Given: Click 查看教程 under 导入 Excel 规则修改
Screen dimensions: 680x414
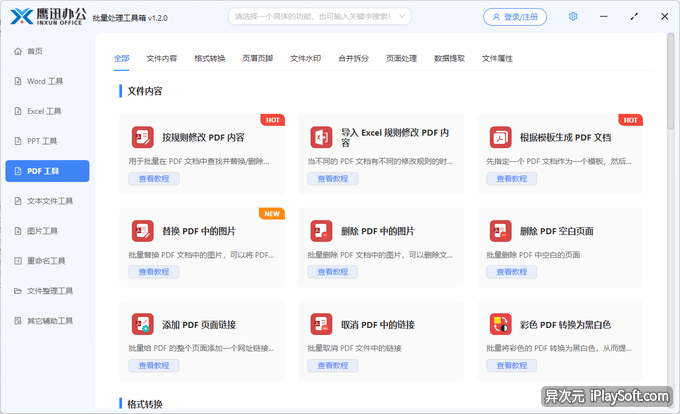Looking at the screenshot, I should pos(333,179).
